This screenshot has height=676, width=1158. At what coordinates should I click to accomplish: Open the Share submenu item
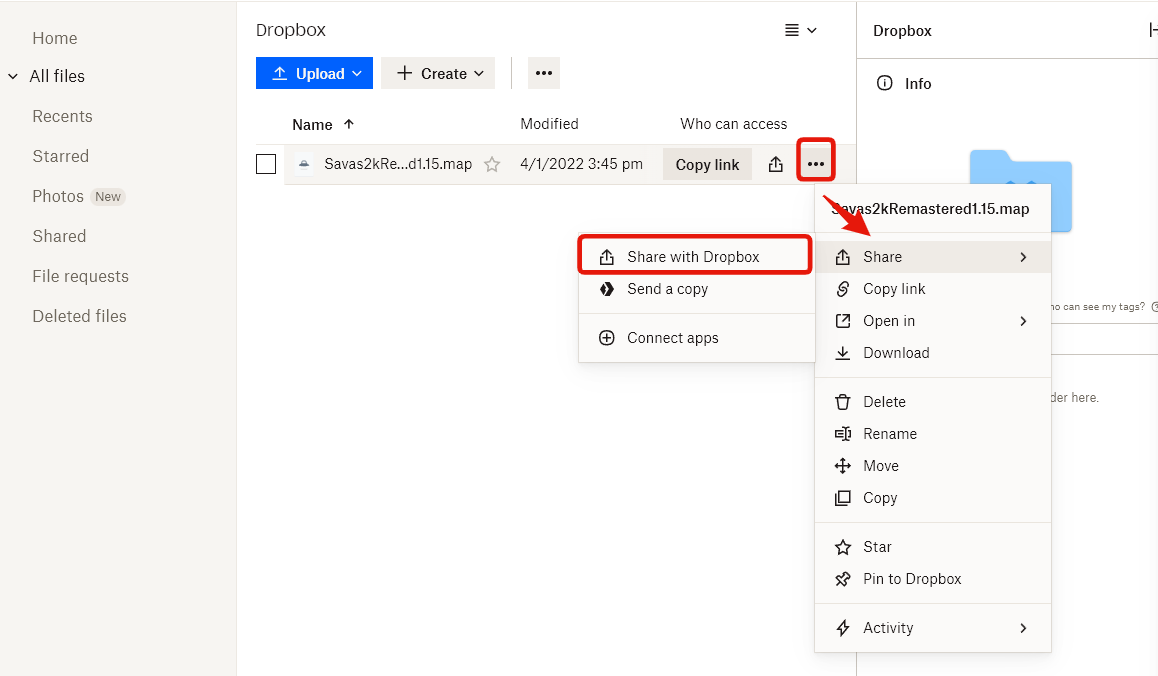(933, 257)
